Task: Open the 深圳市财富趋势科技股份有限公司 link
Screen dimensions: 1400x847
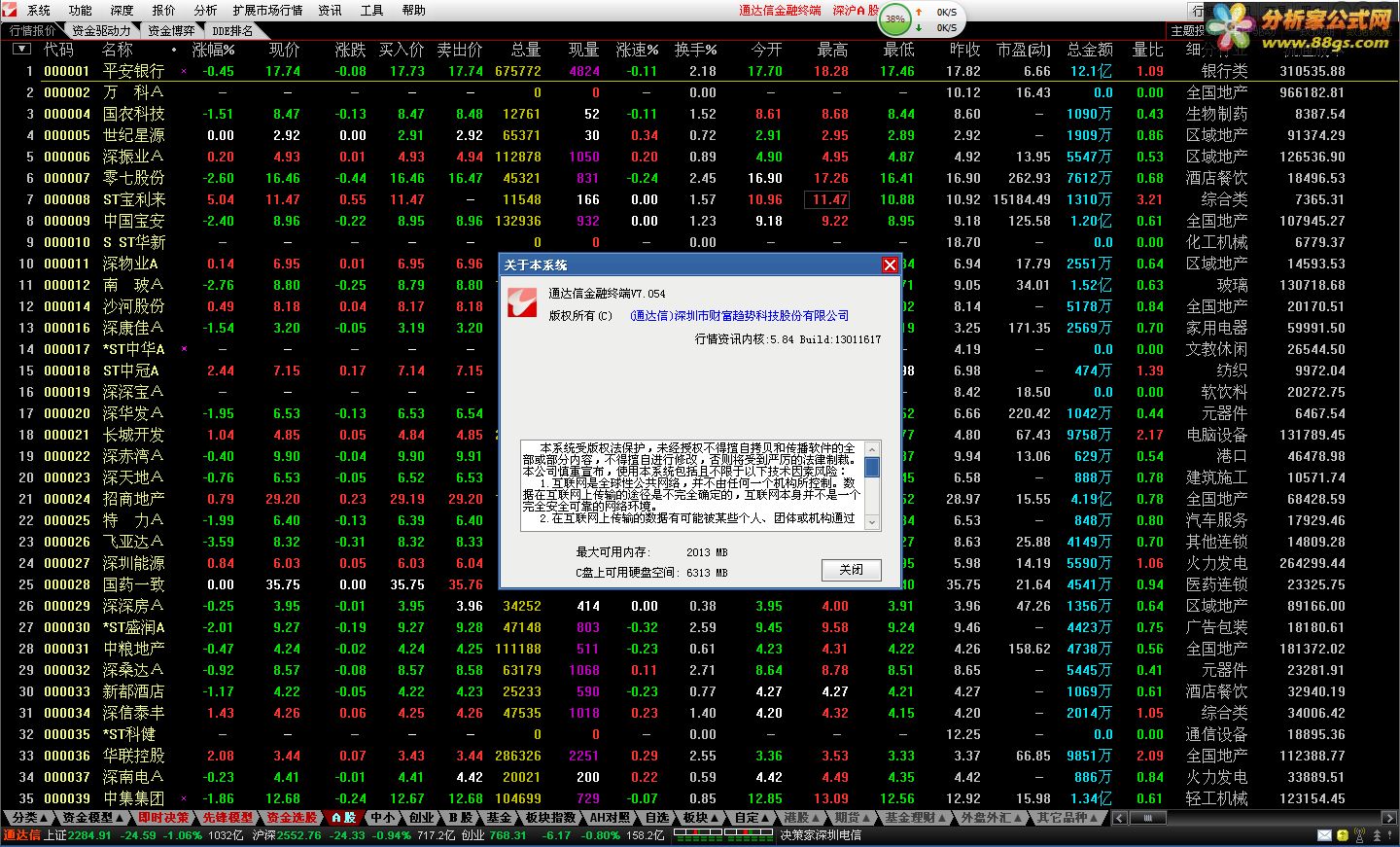Action: point(739,315)
